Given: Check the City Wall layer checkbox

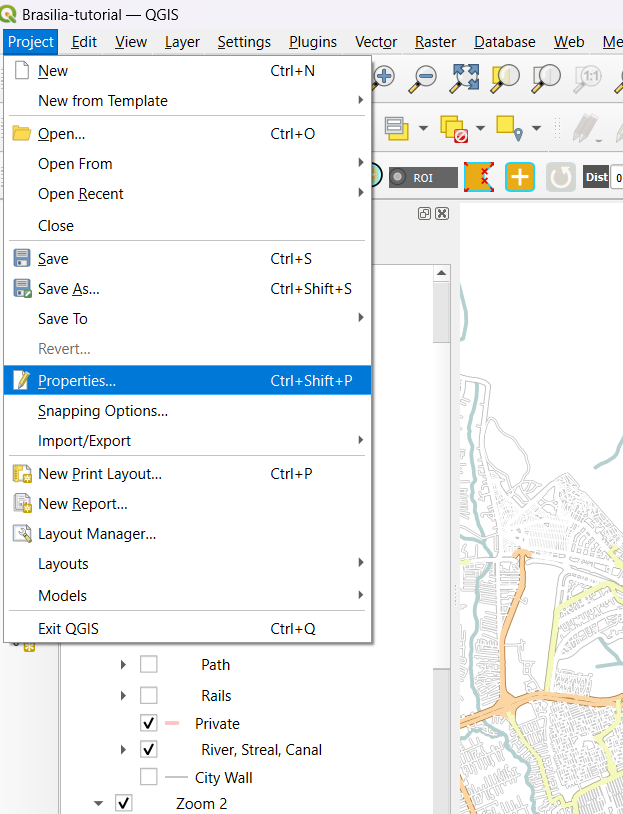Looking at the screenshot, I should [148, 777].
